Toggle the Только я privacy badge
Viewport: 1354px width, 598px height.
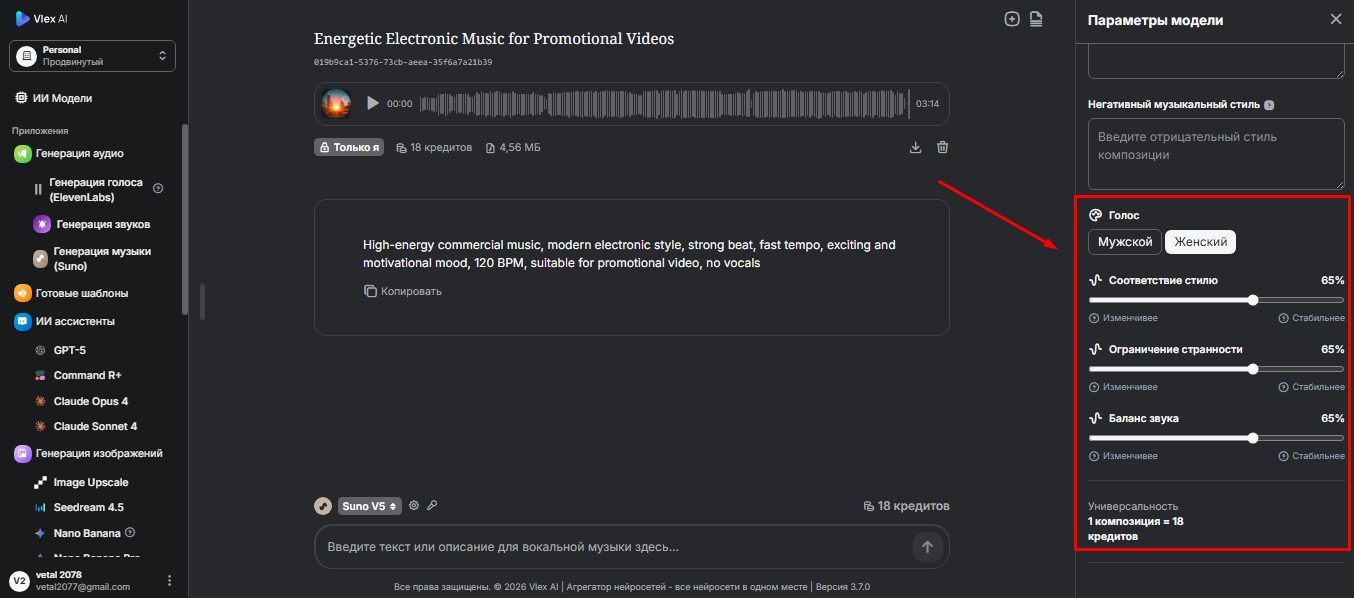tap(350, 148)
